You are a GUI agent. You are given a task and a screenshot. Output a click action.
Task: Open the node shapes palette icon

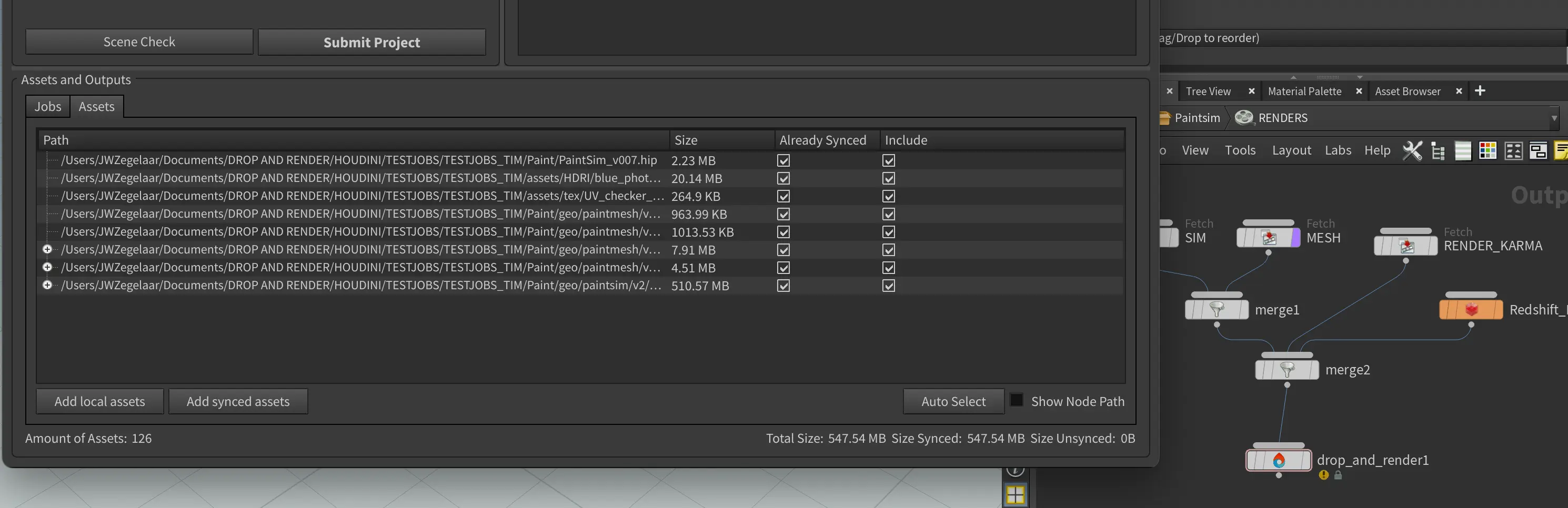1513,150
